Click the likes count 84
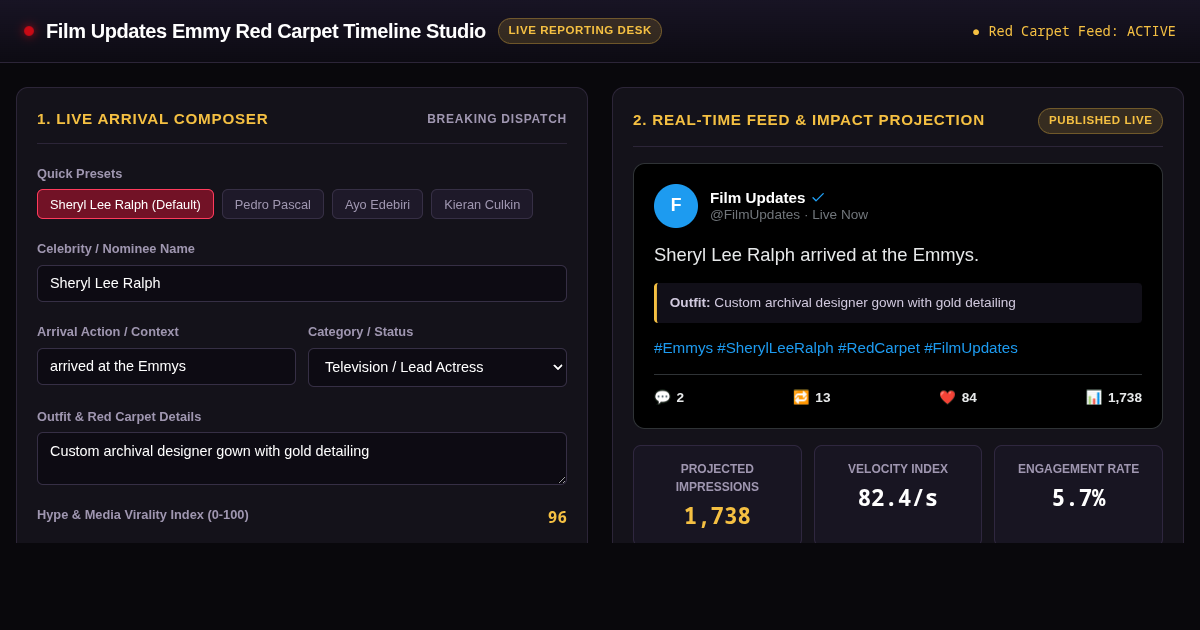This screenshot has height=630, width=1200. pyautogui.click(x=969, y=397)
